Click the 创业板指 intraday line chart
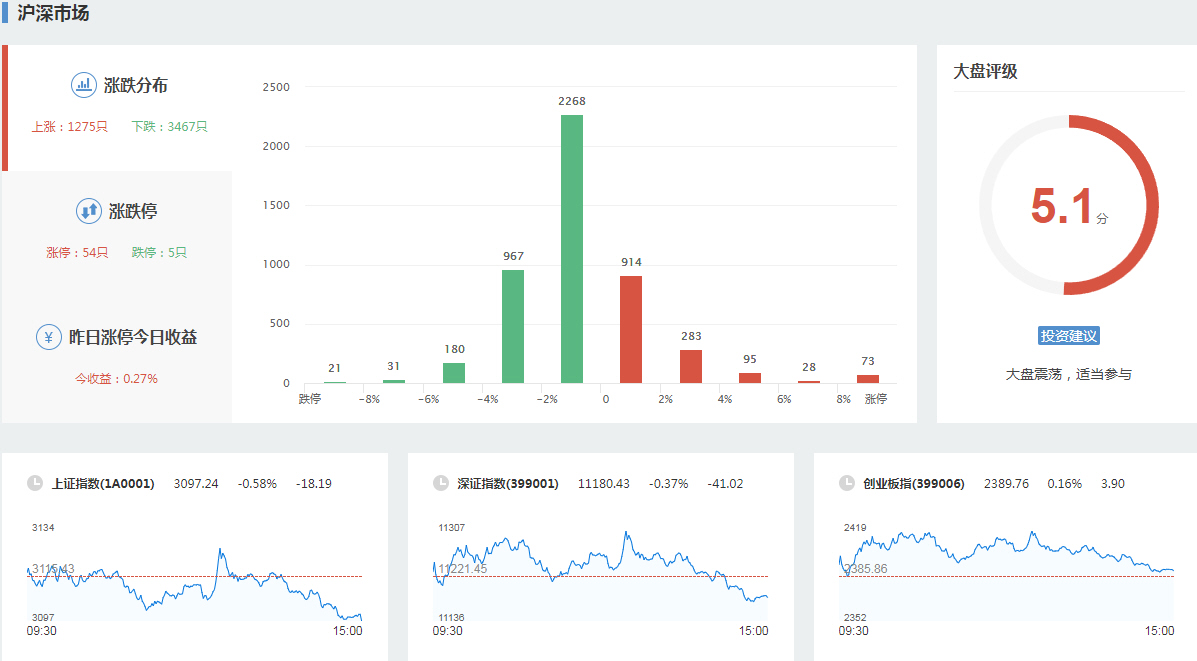 (x=1006, y=575)
